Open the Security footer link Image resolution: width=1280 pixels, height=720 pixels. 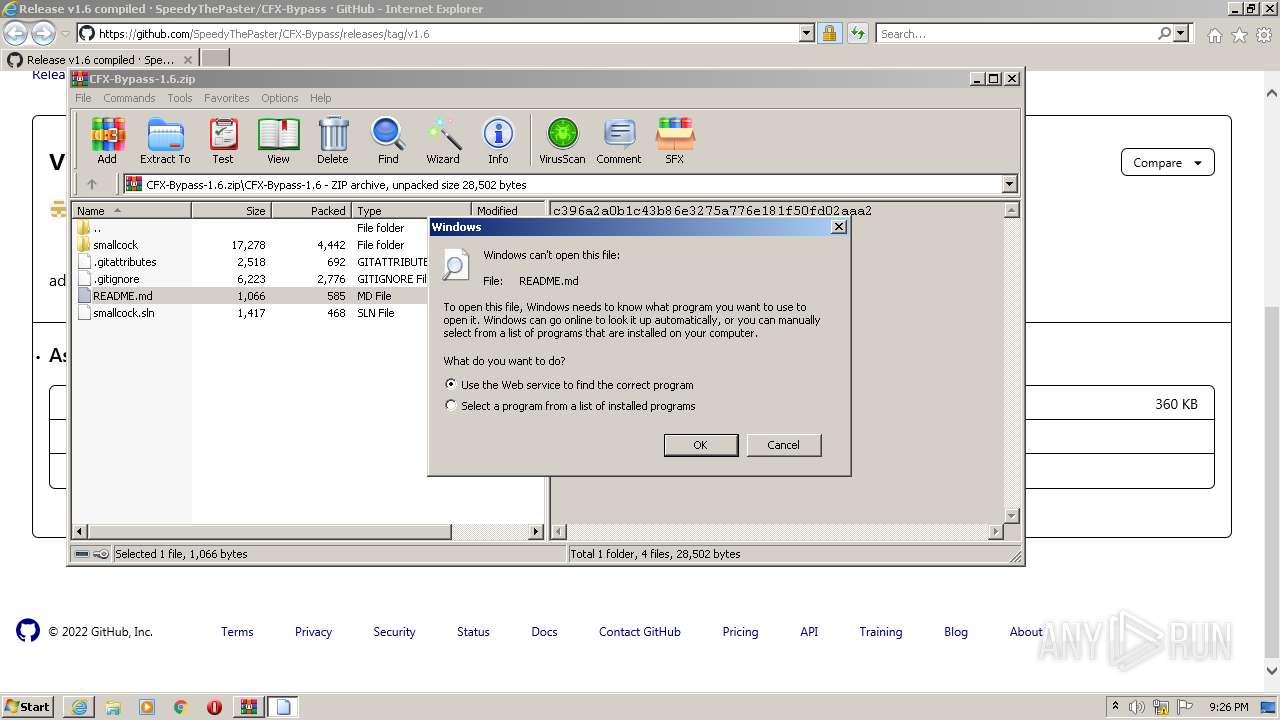tap(394, 632)
